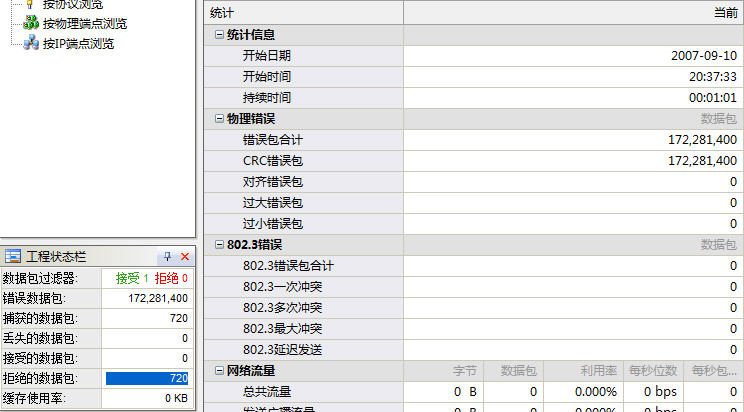
Task: Collapse the 统计信息 section
Action: click(219, 35)
